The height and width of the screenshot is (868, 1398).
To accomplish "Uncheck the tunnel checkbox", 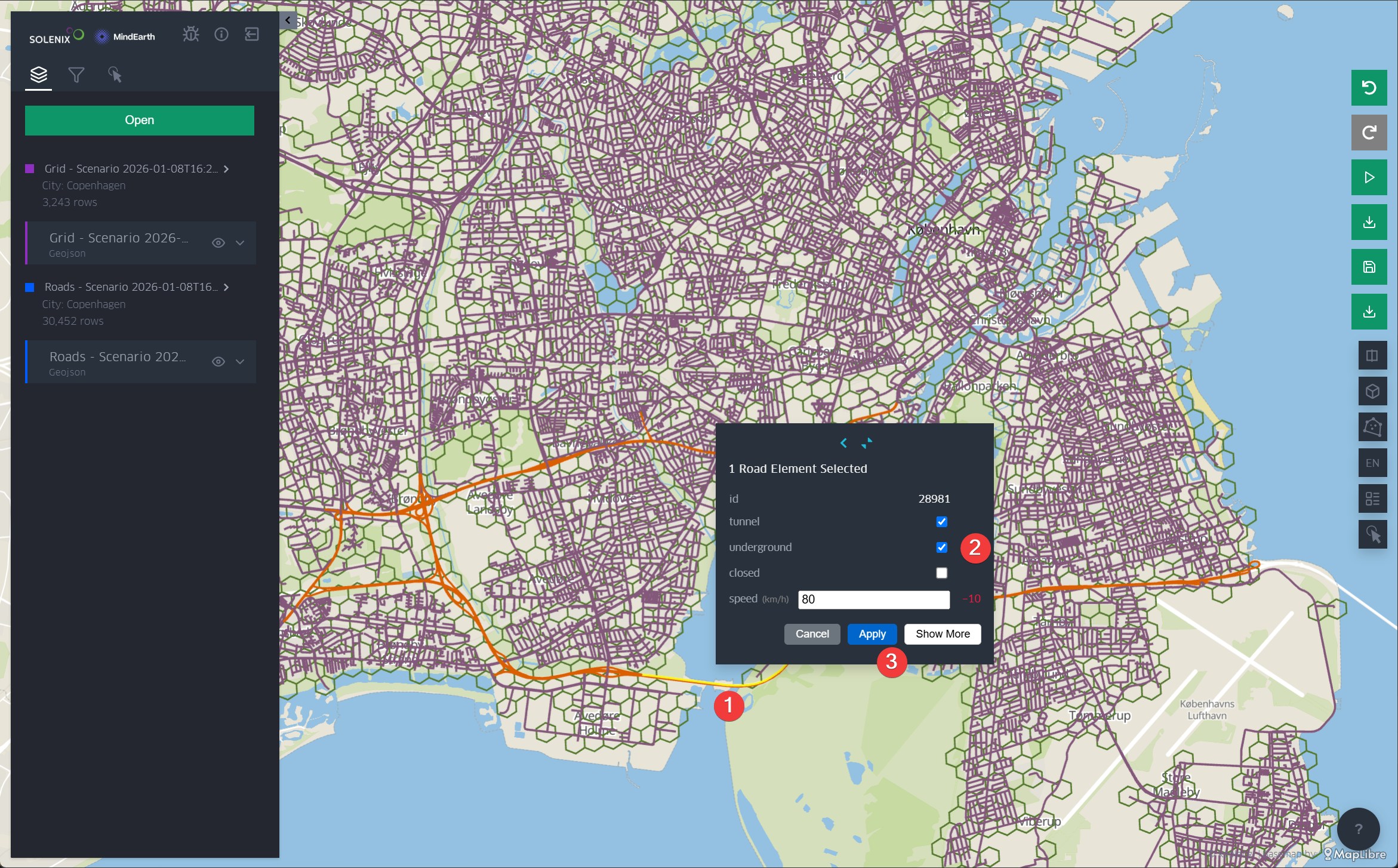I will [941, 522].
